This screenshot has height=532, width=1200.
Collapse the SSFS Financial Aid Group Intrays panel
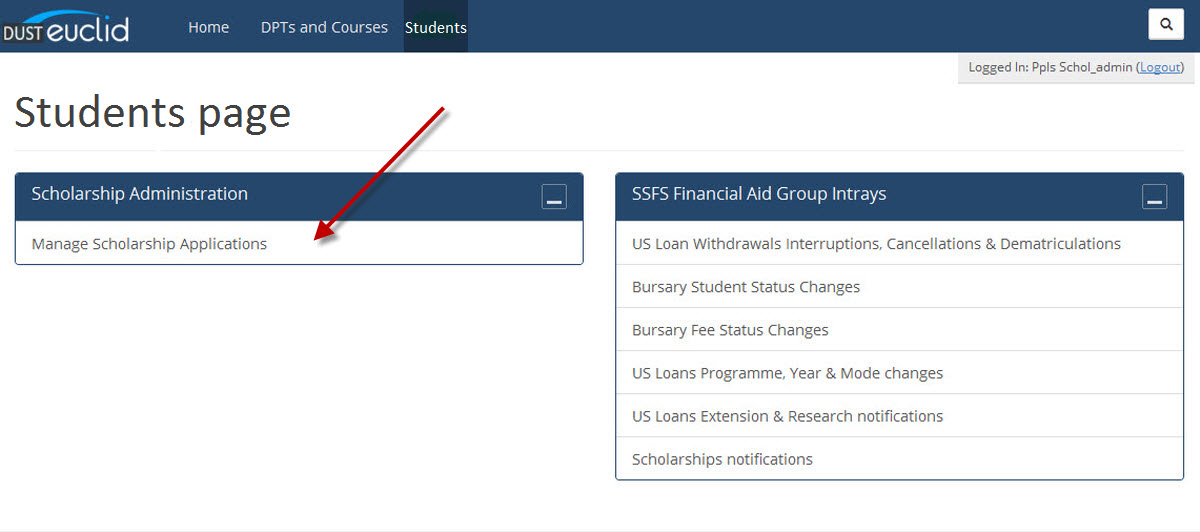point(1154,197)
